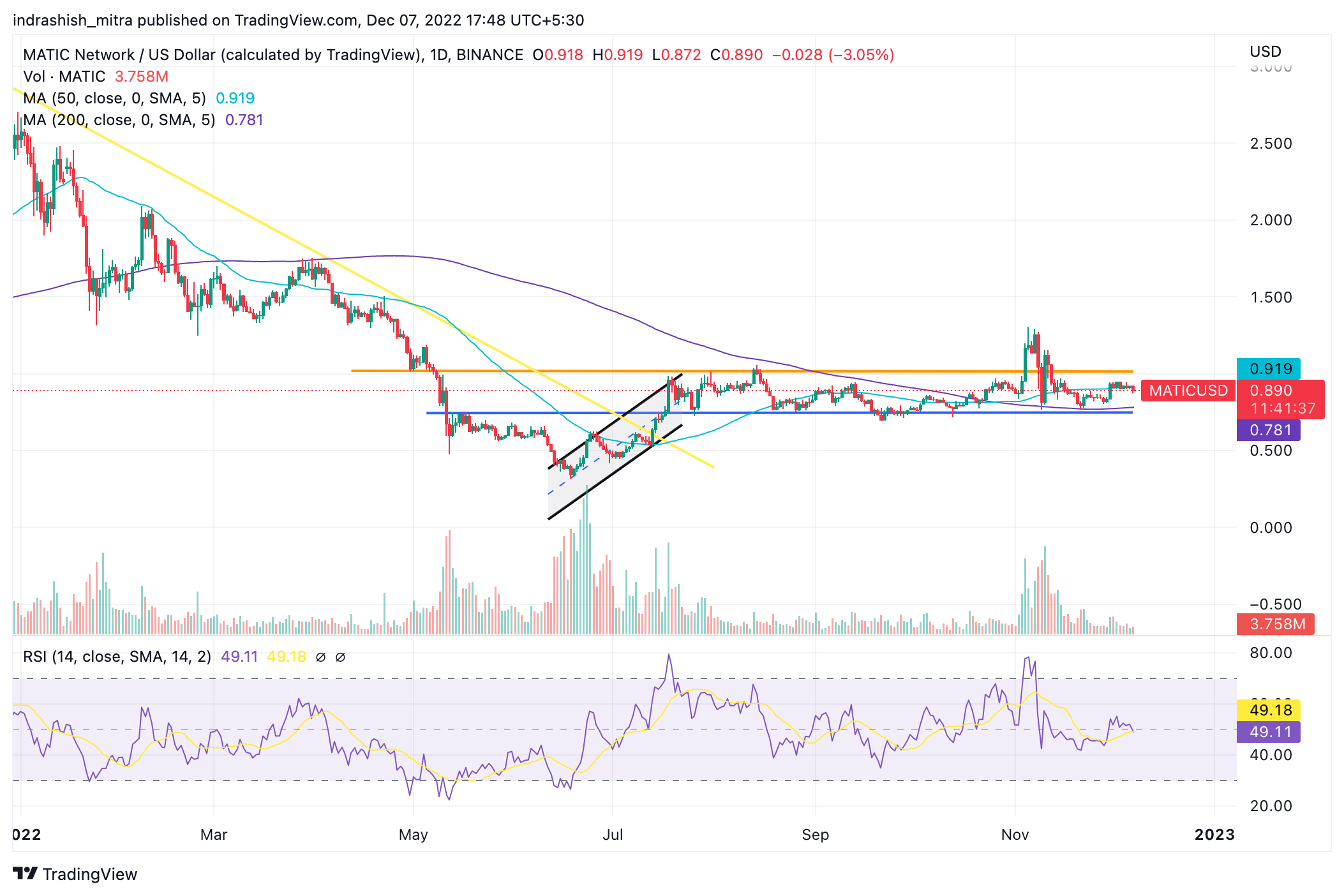Click the RSI indicator legend title
The width and height of the screenshot is (1344, 896).
(x=117, y=657)
